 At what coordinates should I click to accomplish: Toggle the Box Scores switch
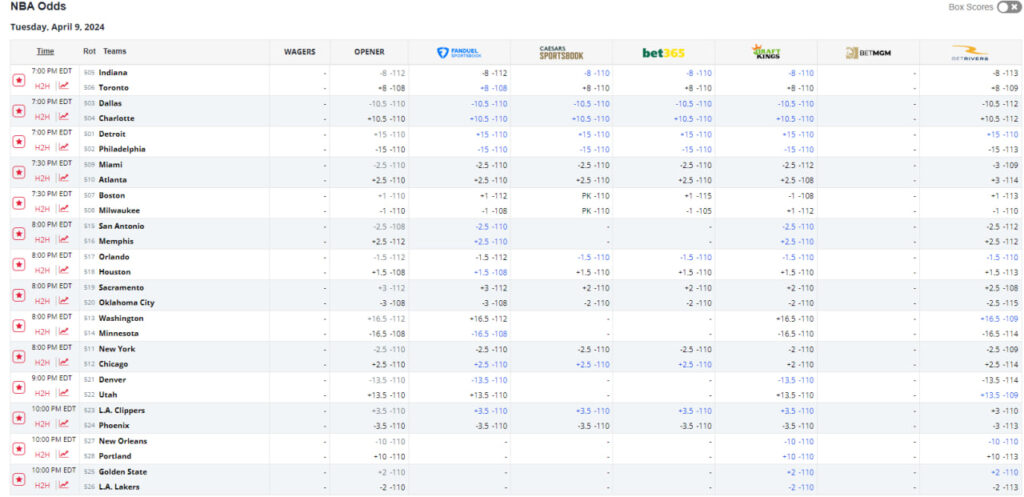pos(1008,7)
